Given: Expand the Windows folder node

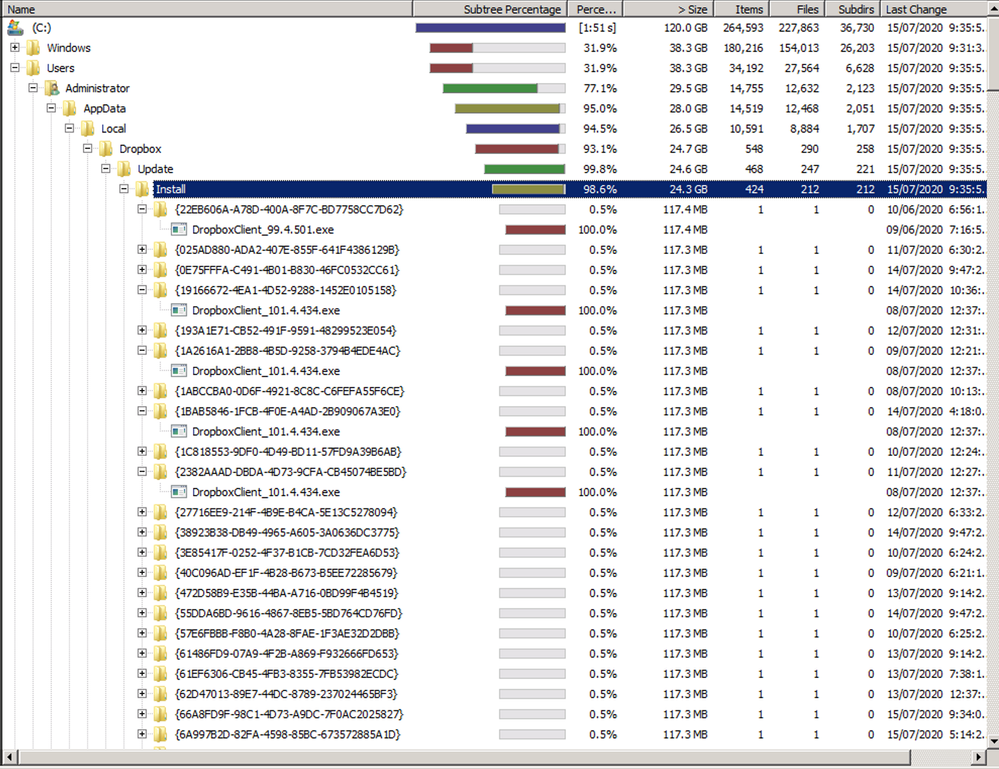Looking at the screenshot, I should point(15,48).
